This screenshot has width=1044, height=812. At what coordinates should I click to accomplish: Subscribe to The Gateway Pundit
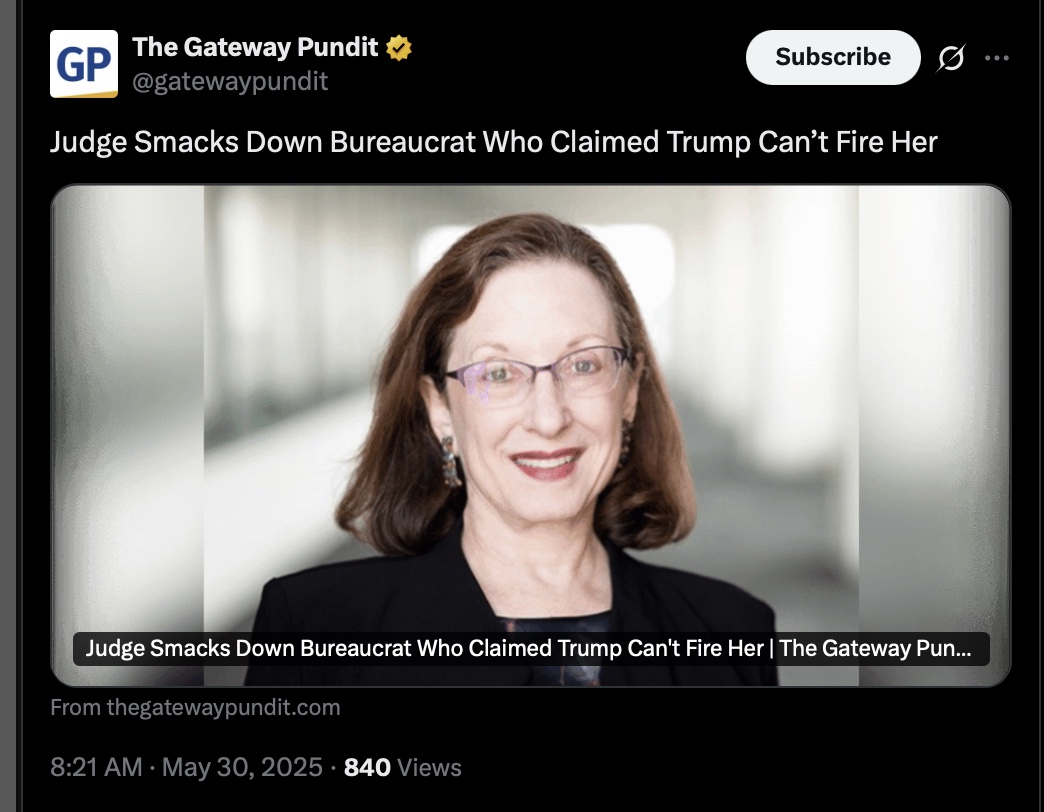tap(833, 57)
